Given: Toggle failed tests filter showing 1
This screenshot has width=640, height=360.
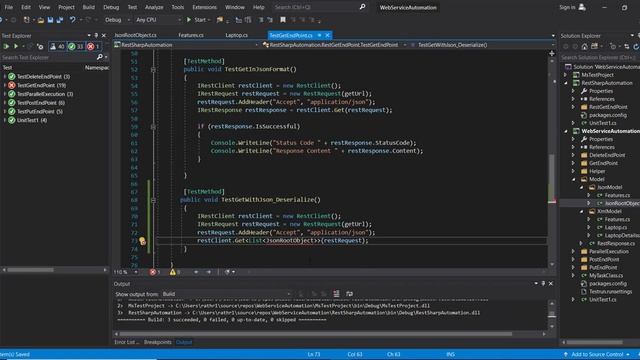Looking at the screenshot, I should [x=93, y=47].
